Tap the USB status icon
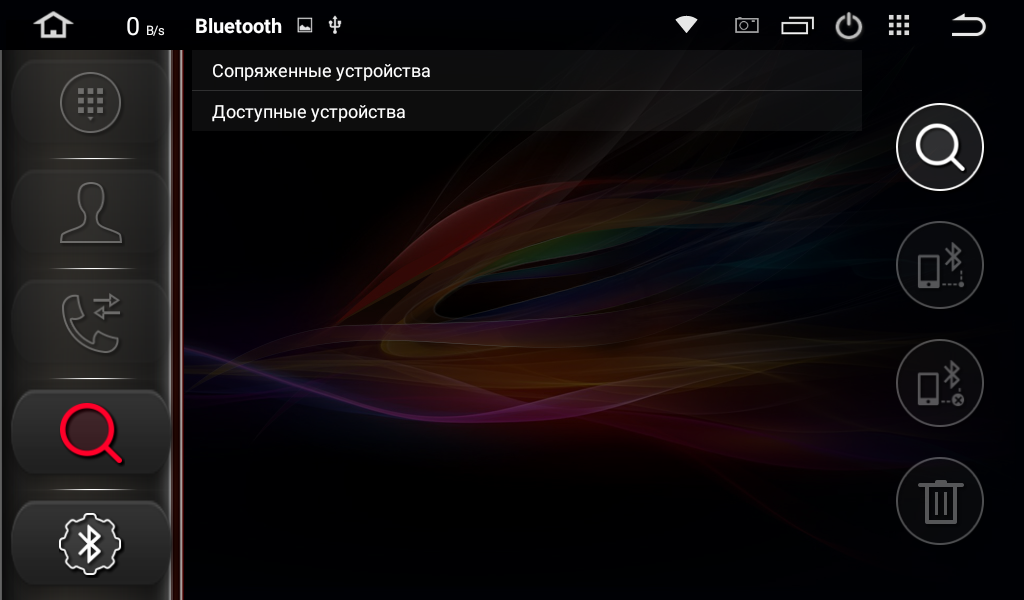Screen dimensions: 1024x600 coord(335,25)
